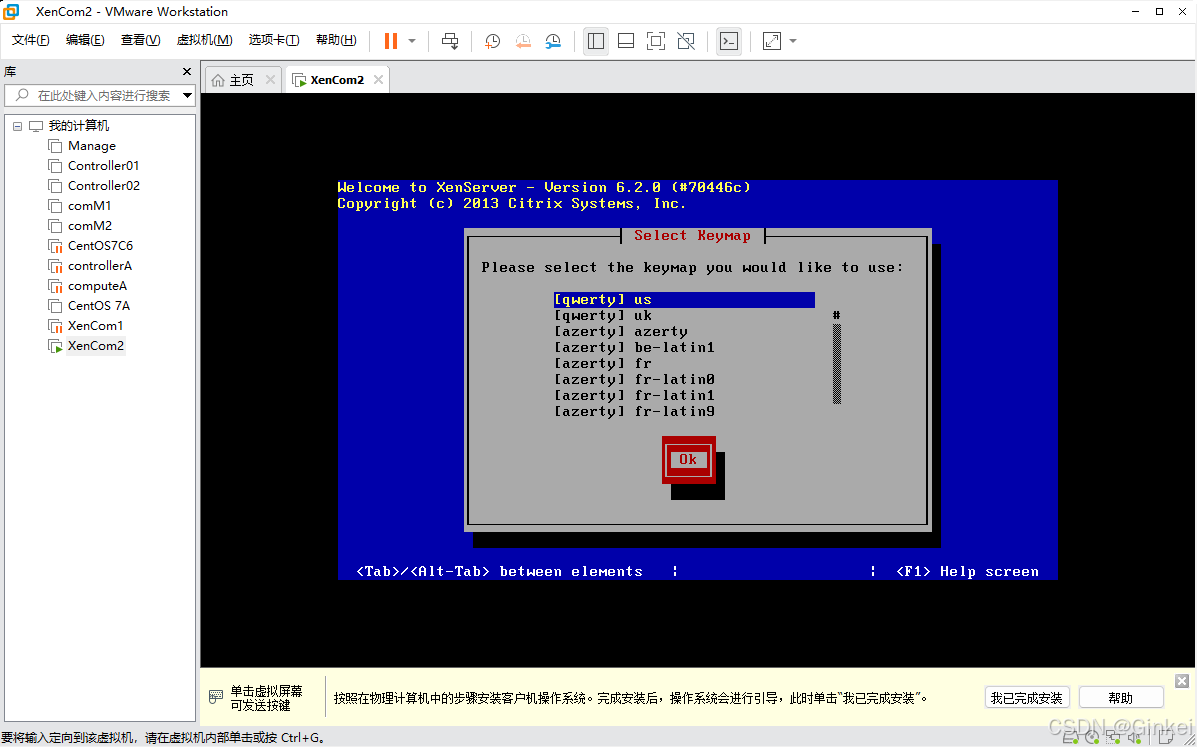Open the power options arrow next to pause
1197x747 pixels.
click(411, 41)
